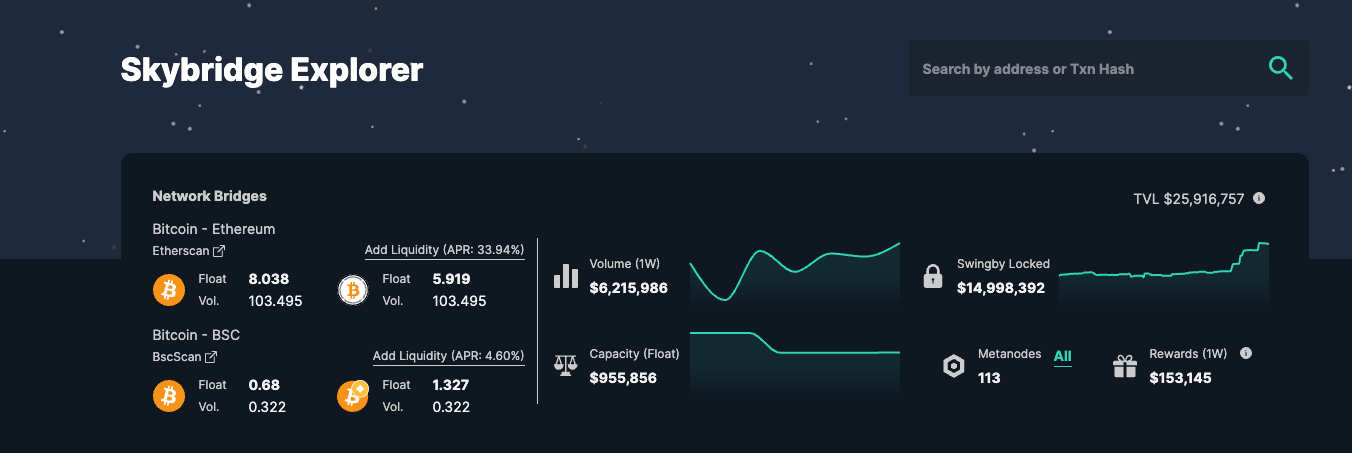Click the Rewards gift box icon

click(x=1125, y=366)
